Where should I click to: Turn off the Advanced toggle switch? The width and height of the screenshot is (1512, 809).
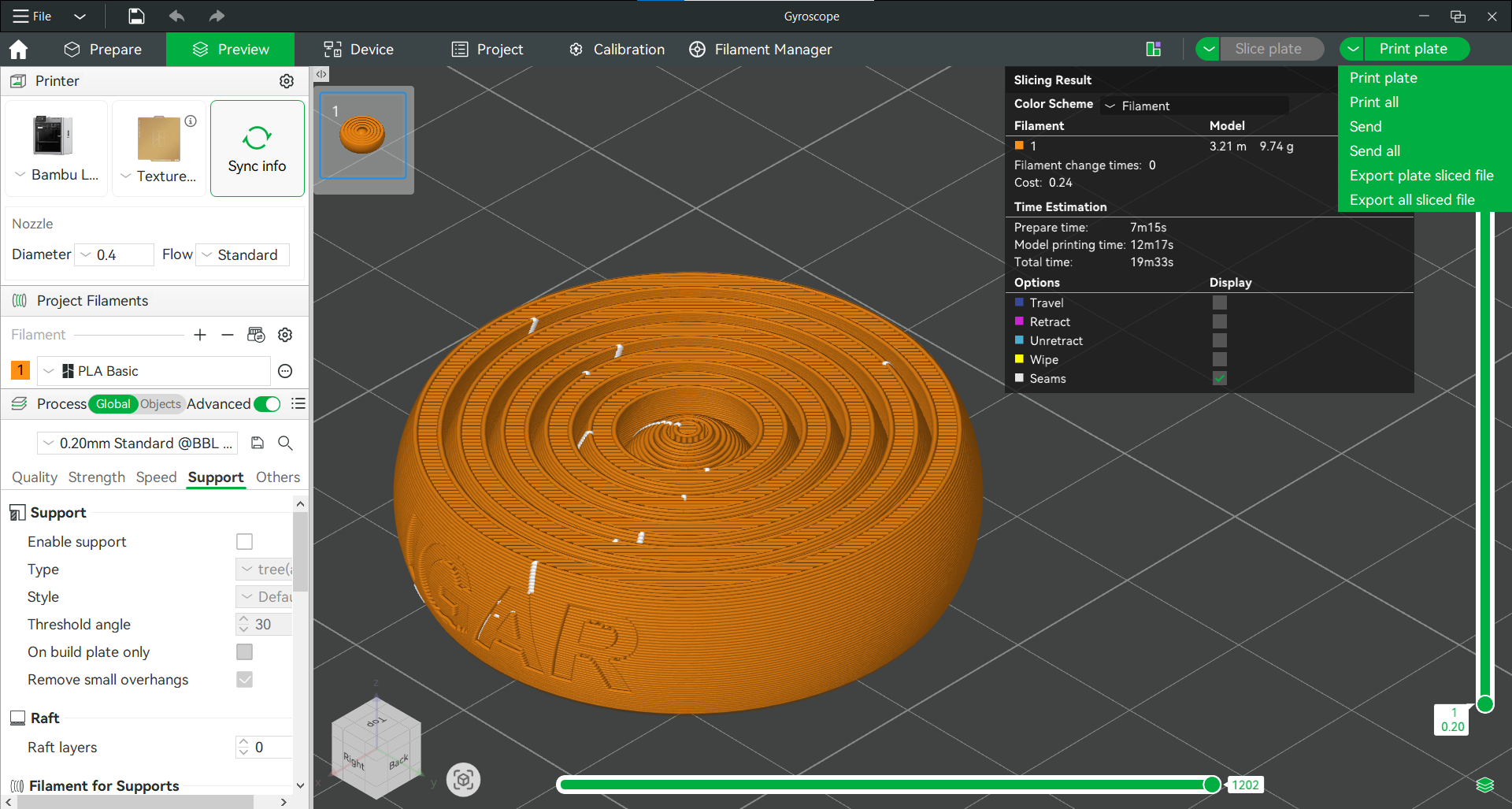point(267,404)
